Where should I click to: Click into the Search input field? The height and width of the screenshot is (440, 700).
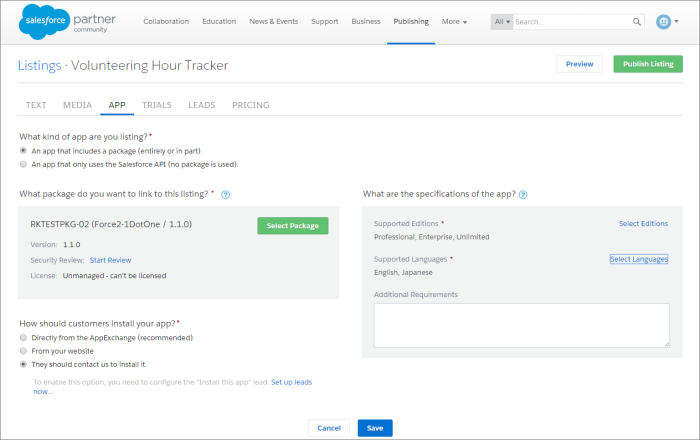tap(572, 21)
